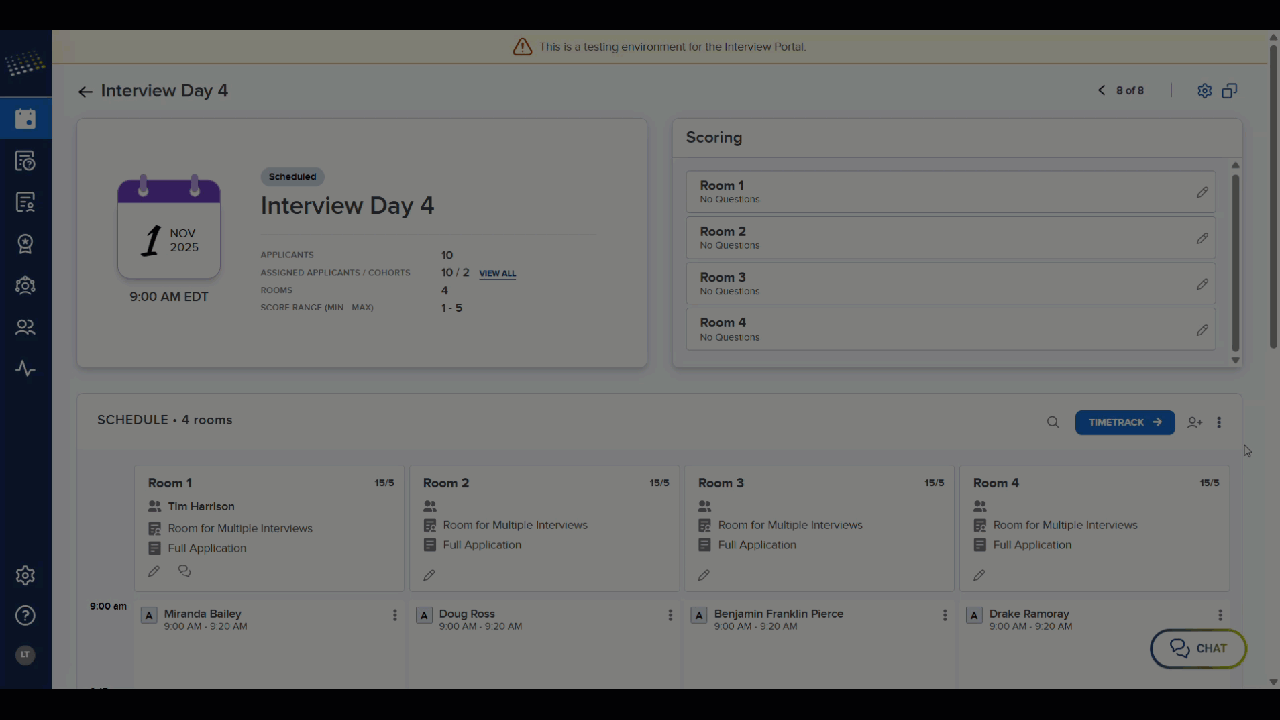This screenshot has width=1280, height=720.
Task: Launch TIMETRACK from the schedule toolbar
Action: tap(1124, 422)
